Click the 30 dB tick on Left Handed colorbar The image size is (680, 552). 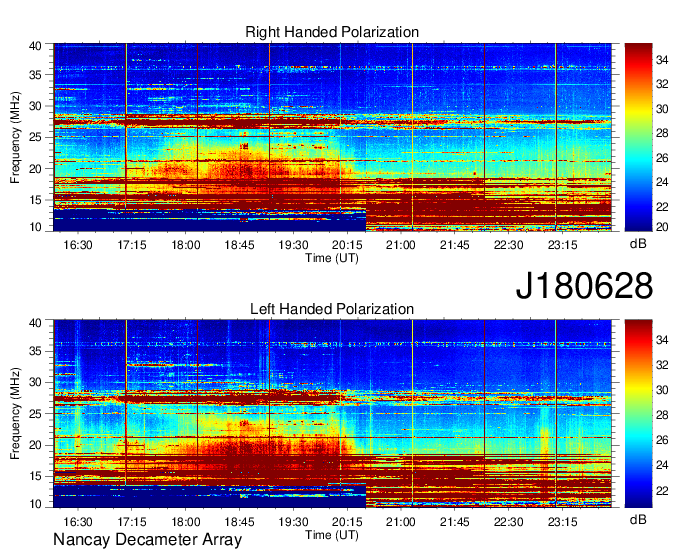tap(662, 390)
